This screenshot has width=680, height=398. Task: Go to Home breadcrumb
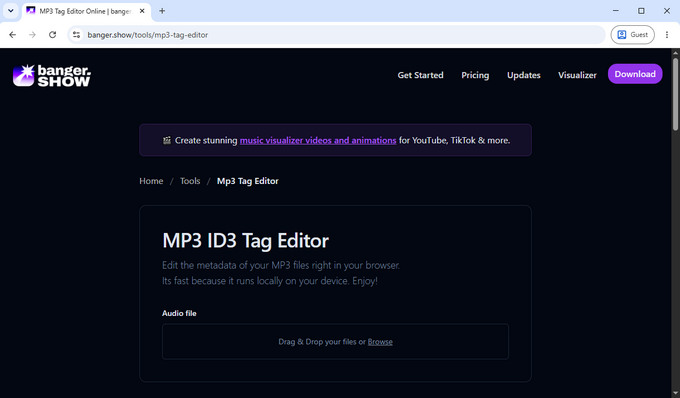pyautogui.click(x=151, y=181)
